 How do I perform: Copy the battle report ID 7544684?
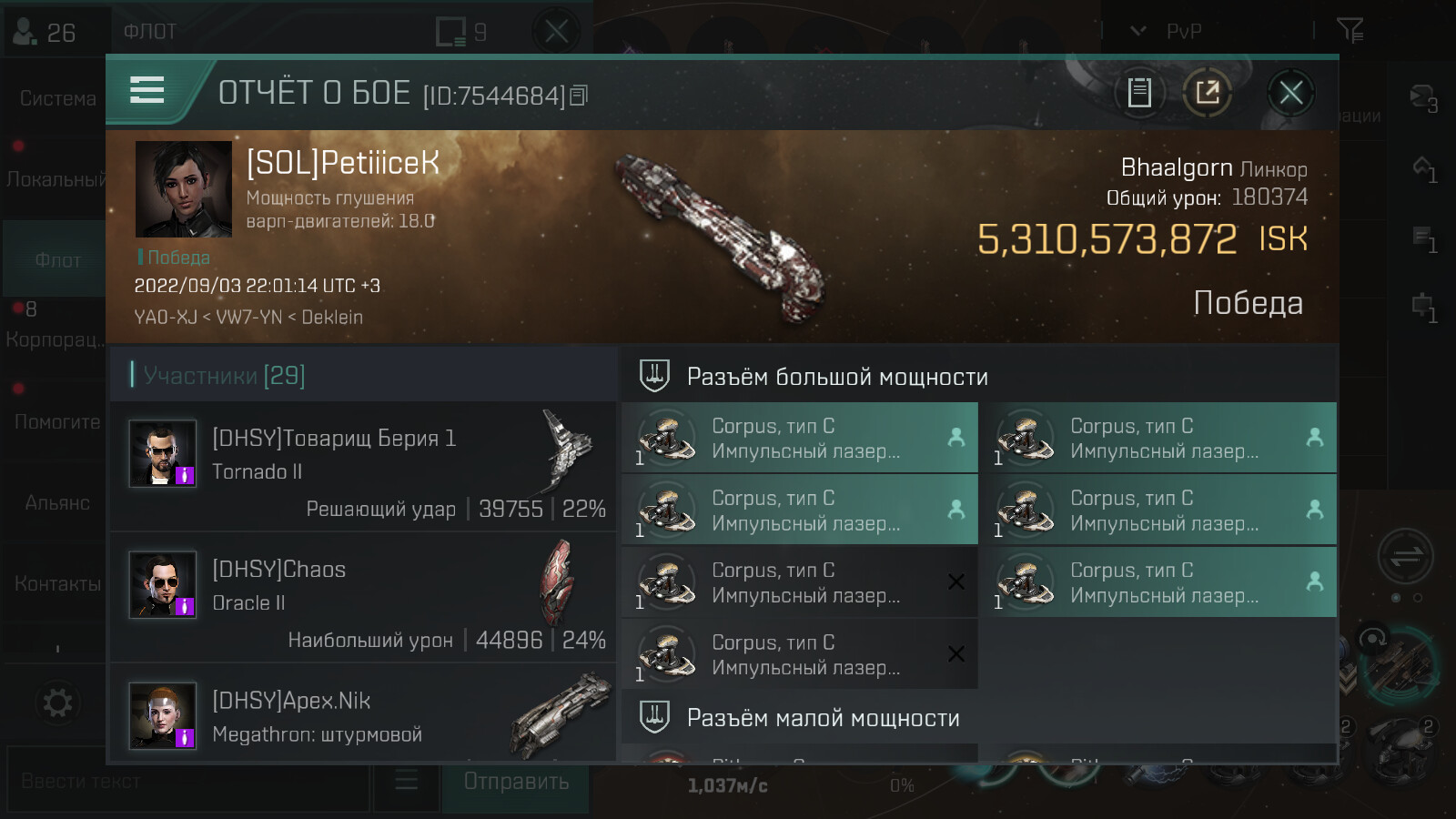580,95
